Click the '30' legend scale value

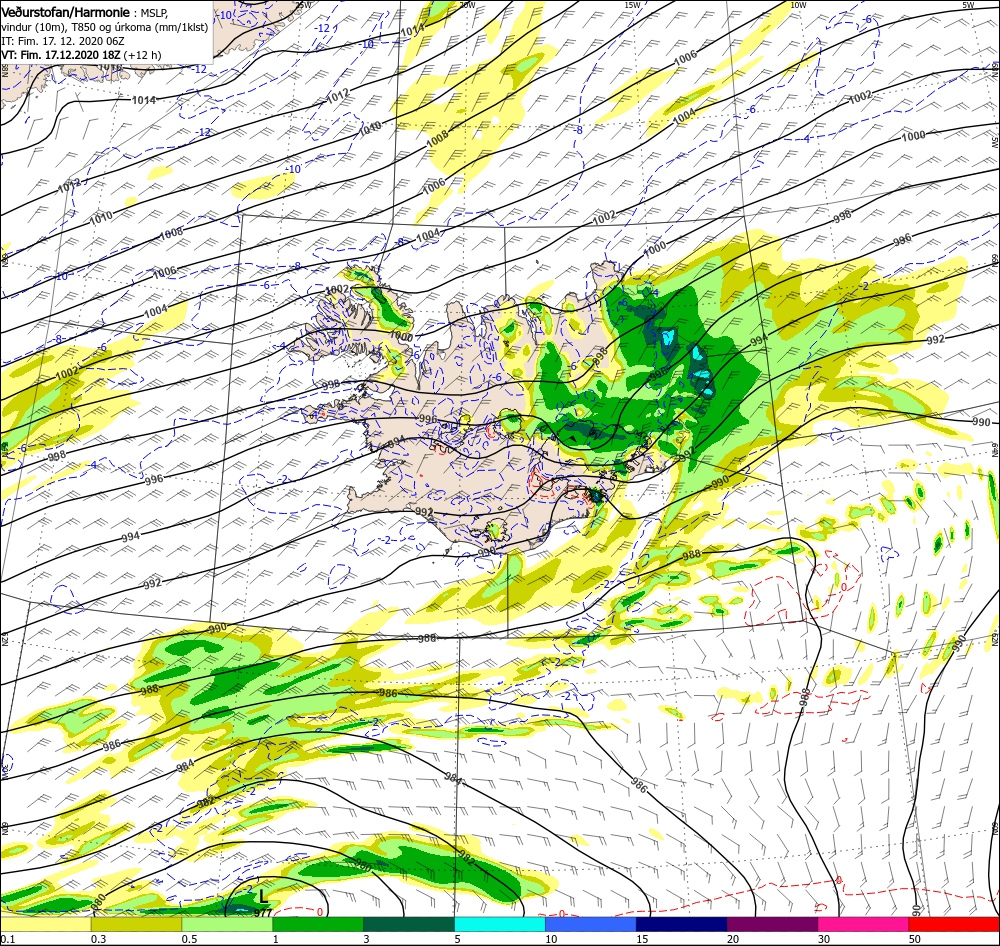point(824,938)
